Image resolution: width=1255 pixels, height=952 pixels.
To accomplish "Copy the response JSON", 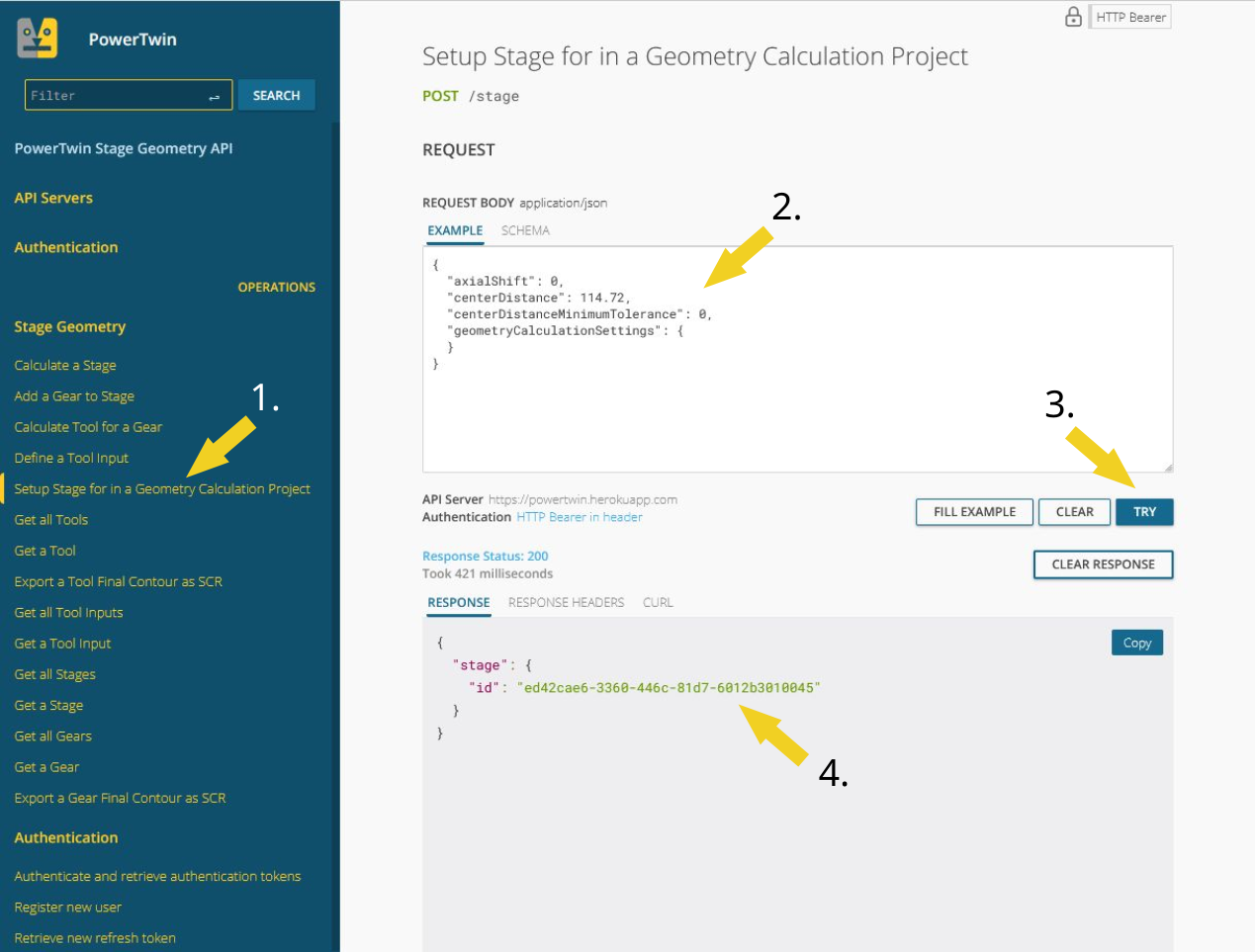I will point(1137,643).
